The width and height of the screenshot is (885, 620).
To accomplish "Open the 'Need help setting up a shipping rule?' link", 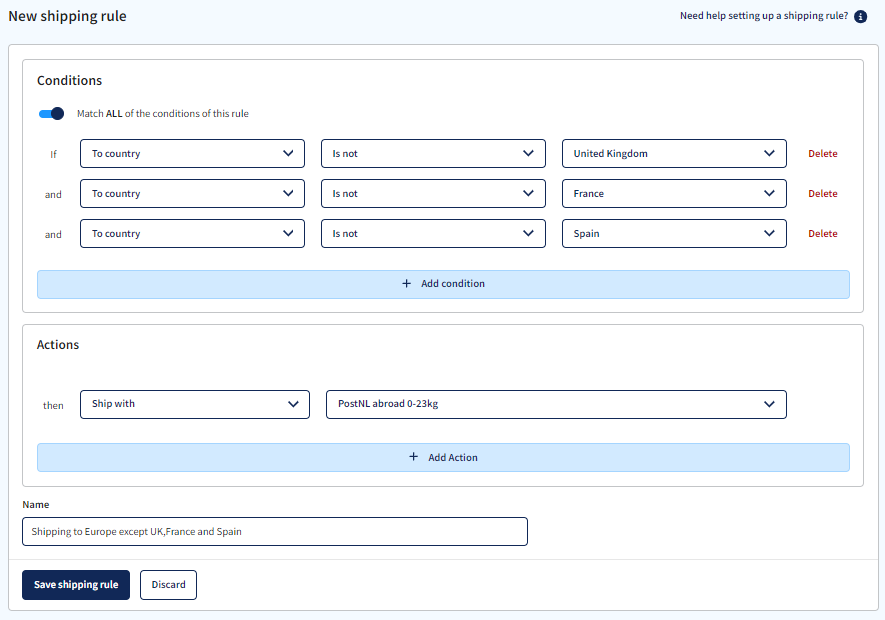I will (764, 16).
